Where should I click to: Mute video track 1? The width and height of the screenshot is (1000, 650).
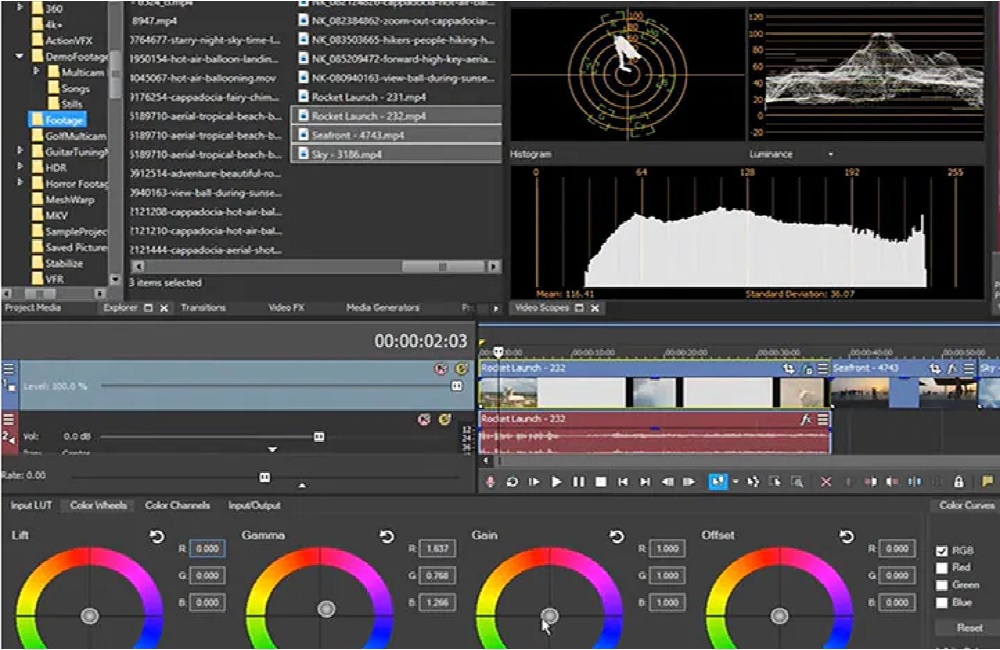coord(440,369)
